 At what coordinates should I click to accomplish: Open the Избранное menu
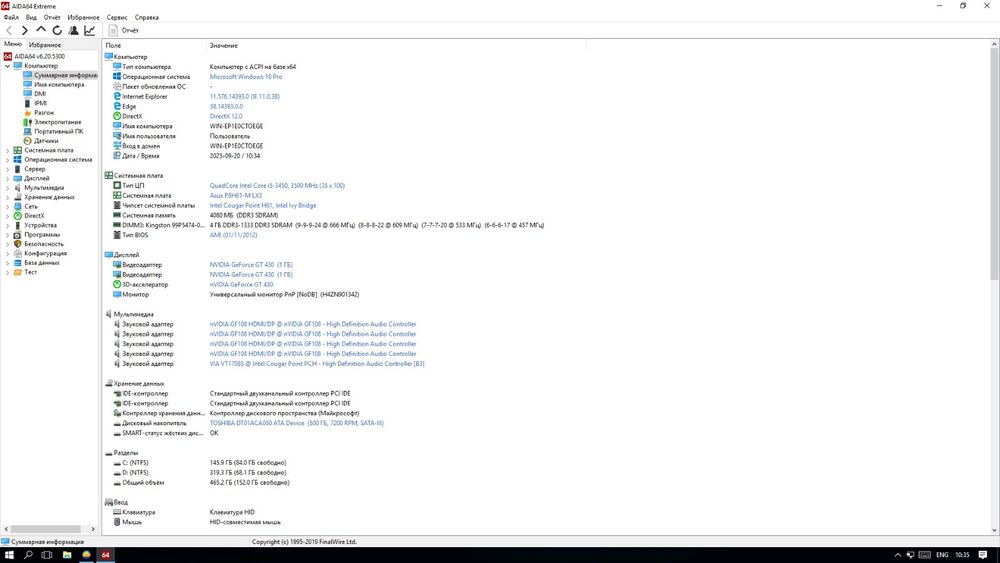pos(84,17)
